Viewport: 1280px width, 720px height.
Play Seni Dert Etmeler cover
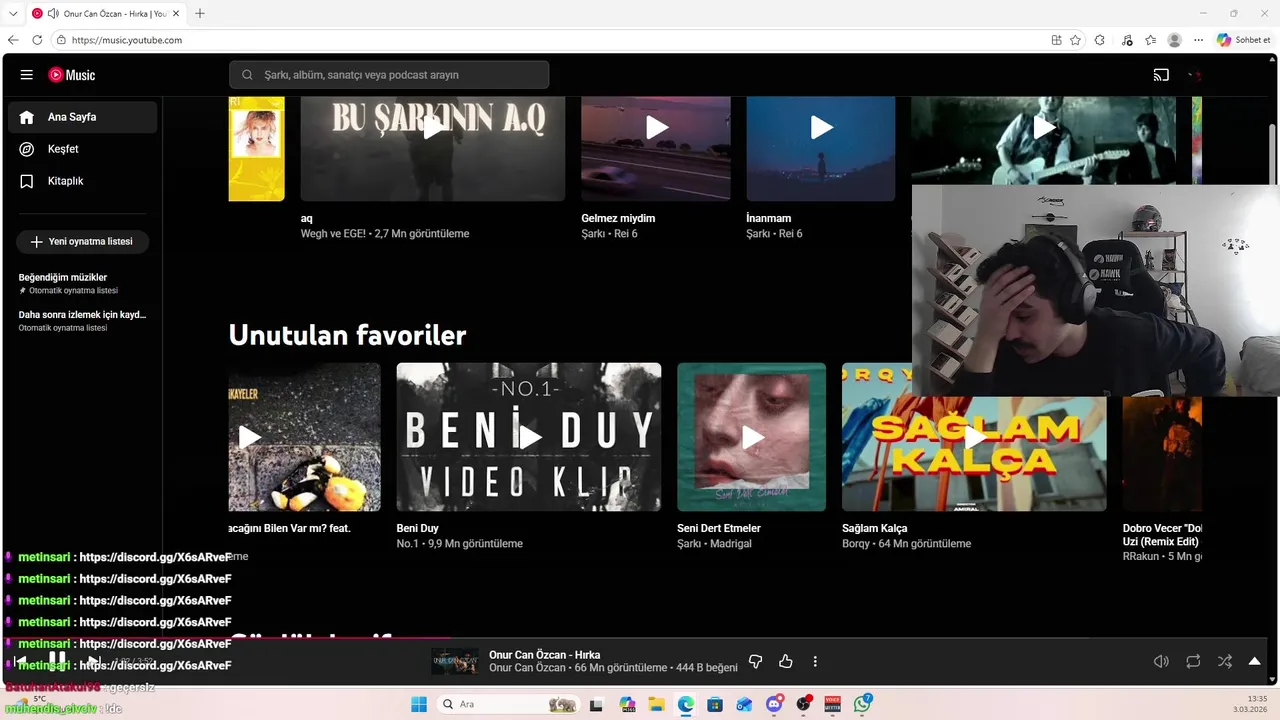(x=752, y=437)
